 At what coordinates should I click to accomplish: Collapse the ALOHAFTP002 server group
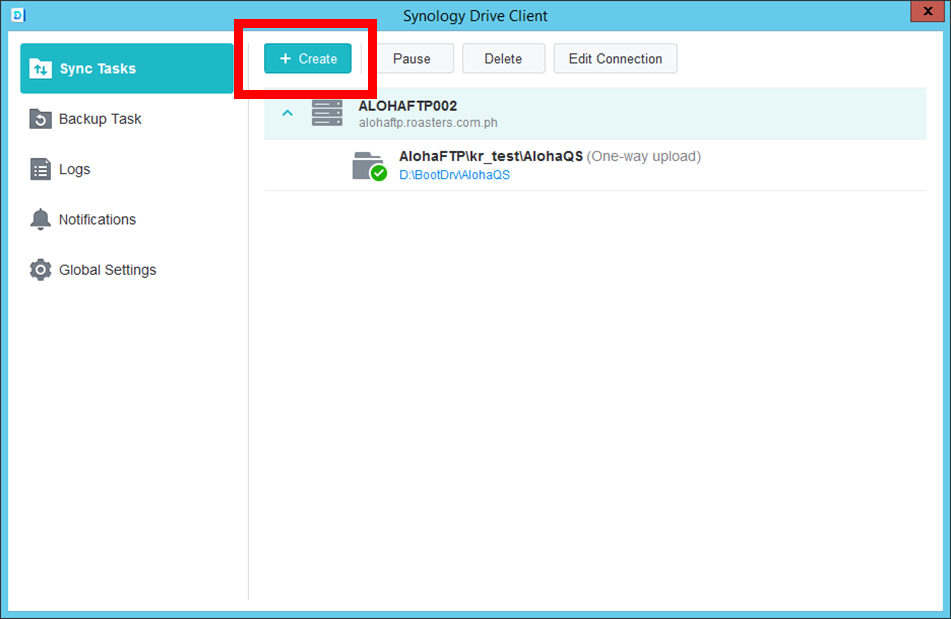(287, 113)
